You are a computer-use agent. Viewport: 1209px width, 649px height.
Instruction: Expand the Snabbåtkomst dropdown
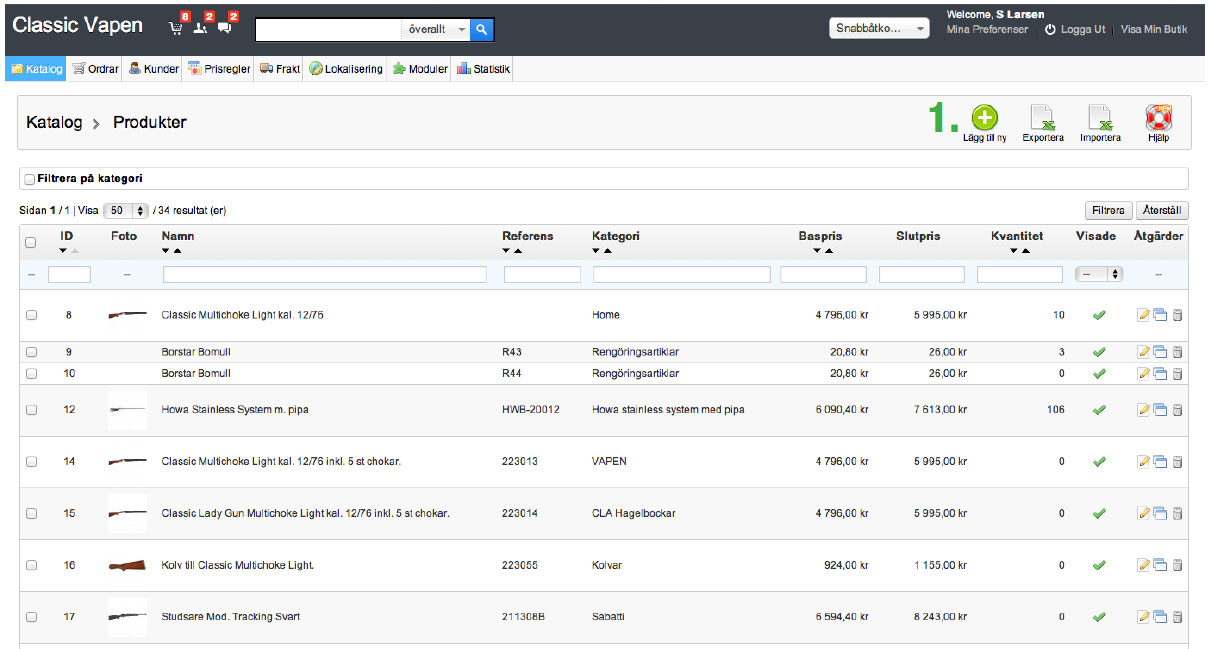point(880,29)
